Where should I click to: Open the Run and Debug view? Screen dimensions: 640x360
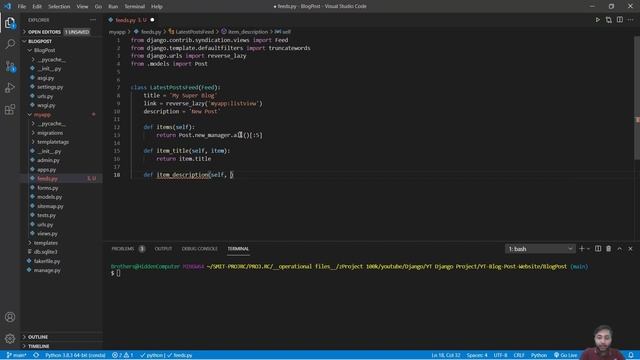pos(10,88)
